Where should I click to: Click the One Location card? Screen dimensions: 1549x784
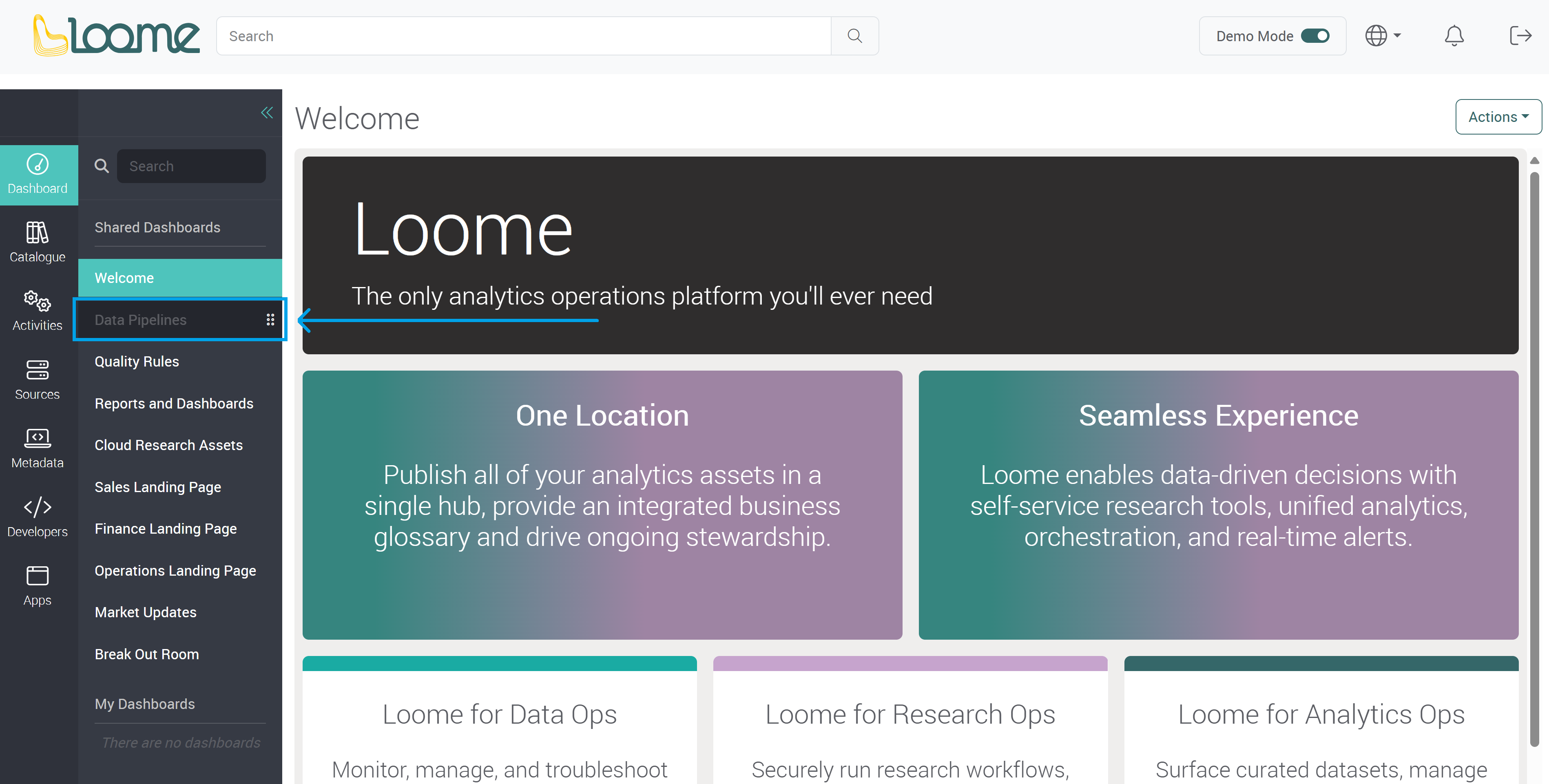tap(602, 505)
